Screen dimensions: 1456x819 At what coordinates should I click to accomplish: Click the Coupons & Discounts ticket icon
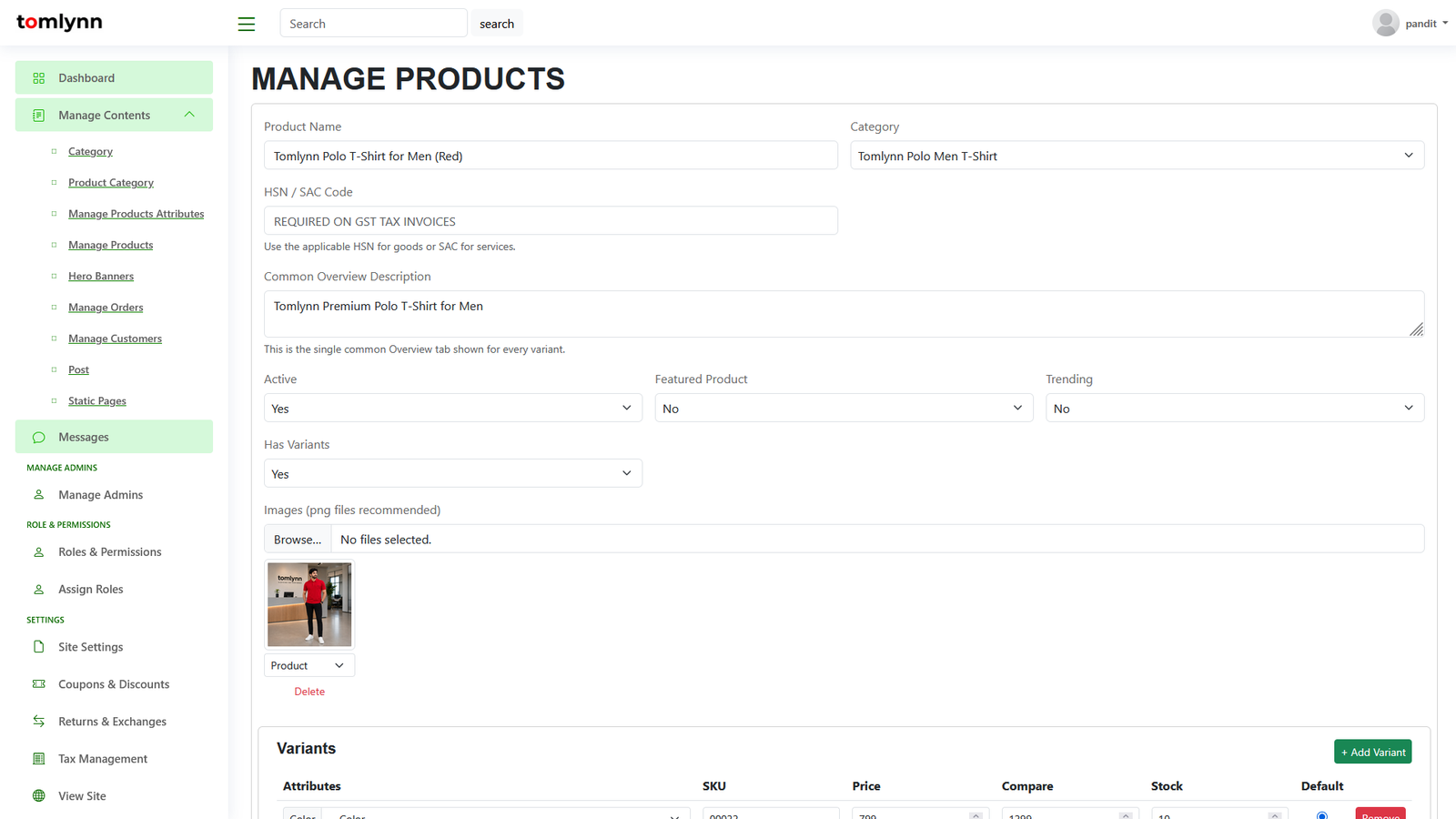pyautogui.click(x=39, y=684)
